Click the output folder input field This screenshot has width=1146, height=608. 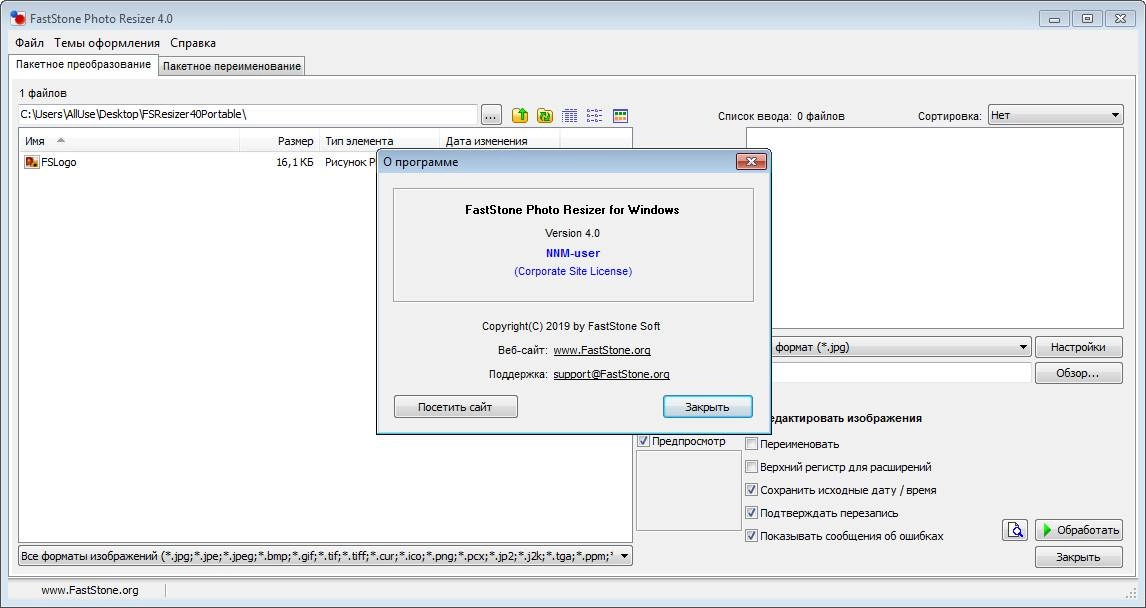[x=901, y=373]
